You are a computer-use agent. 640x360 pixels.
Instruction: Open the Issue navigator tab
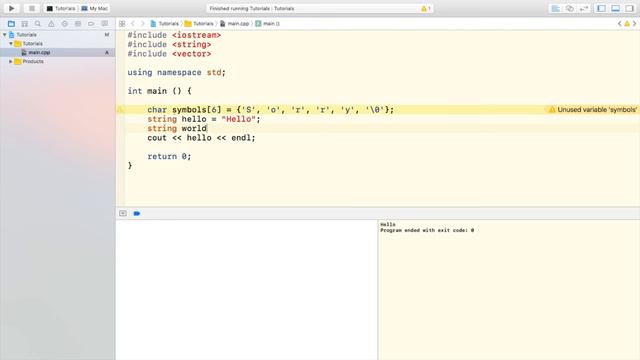click(x=51, y=24)
